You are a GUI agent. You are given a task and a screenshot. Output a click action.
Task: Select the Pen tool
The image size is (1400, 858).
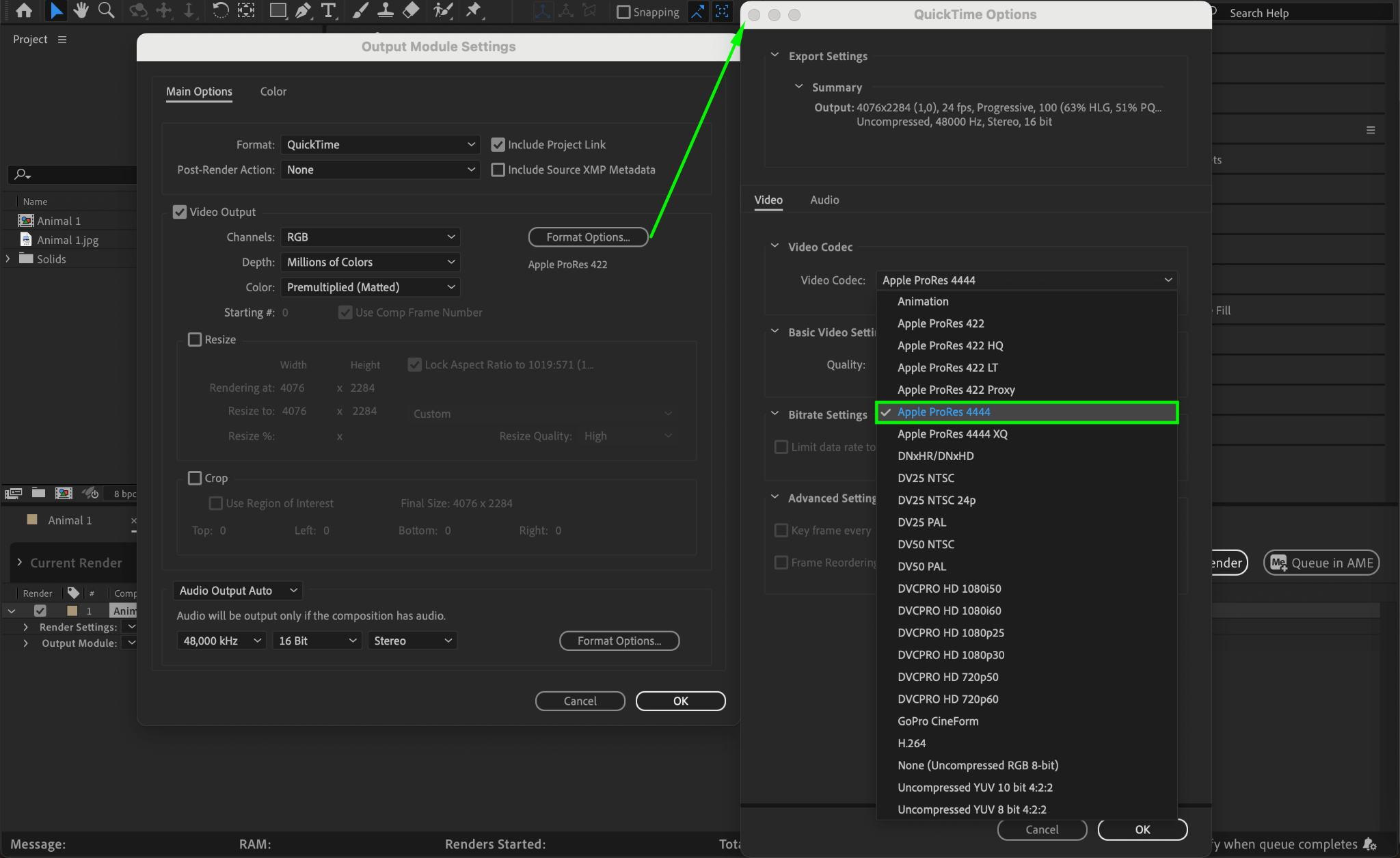[x=303, y=10]
